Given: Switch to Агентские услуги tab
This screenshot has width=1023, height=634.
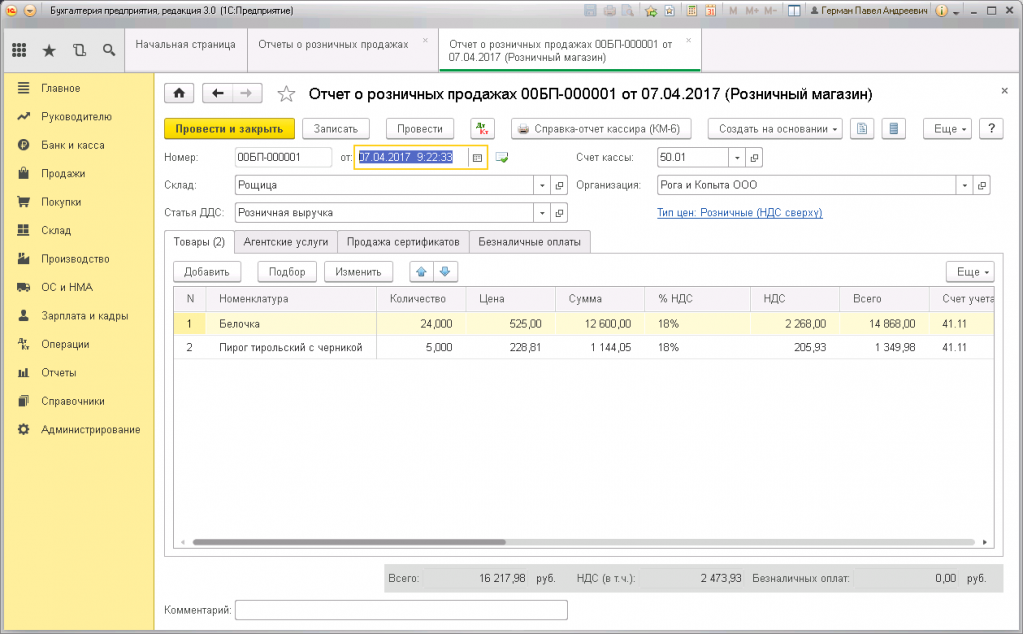Looking at the screenshot, I should (x=285, y=241).
